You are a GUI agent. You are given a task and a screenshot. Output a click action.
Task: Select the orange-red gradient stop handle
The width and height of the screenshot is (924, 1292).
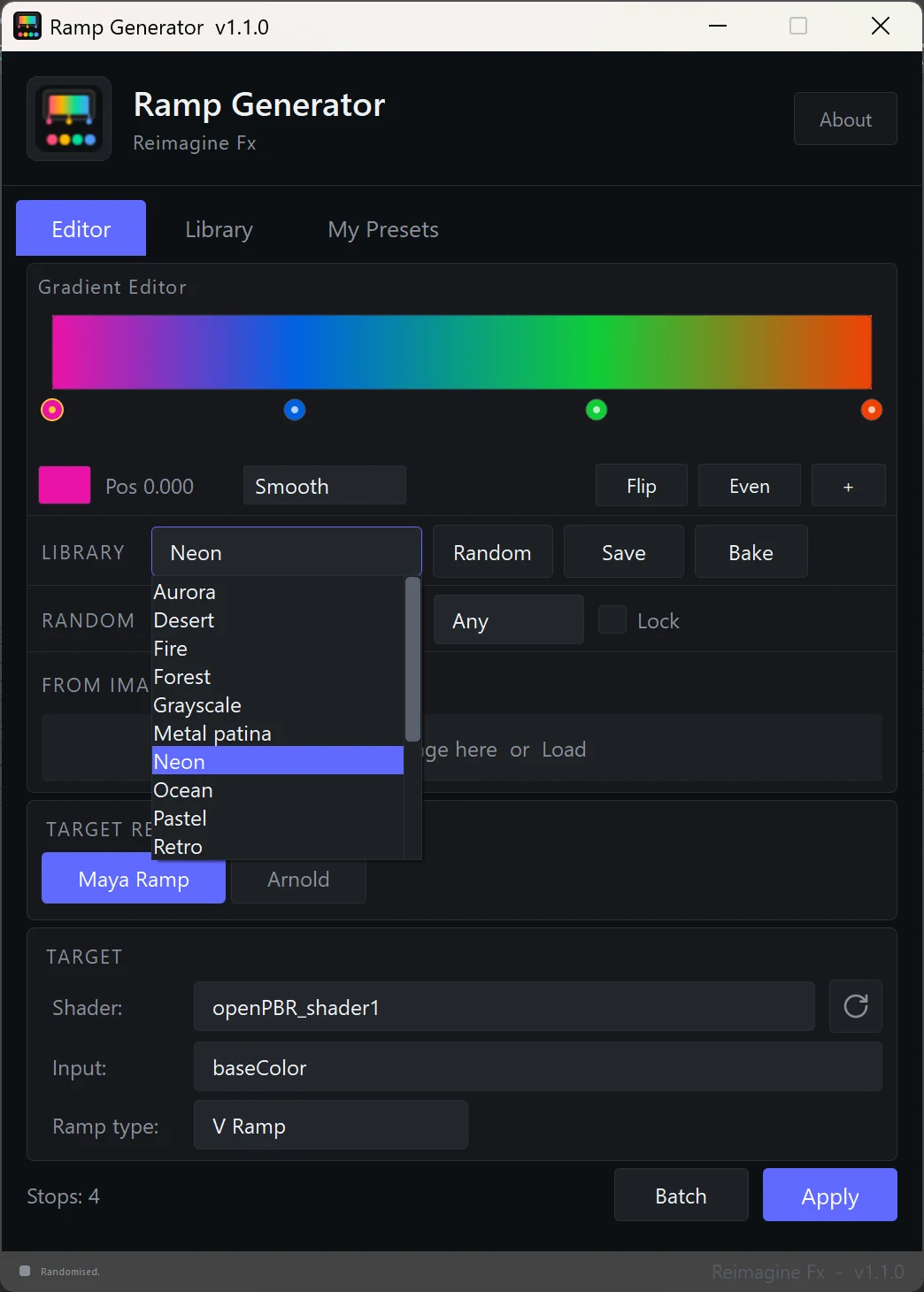pos(872,410)
